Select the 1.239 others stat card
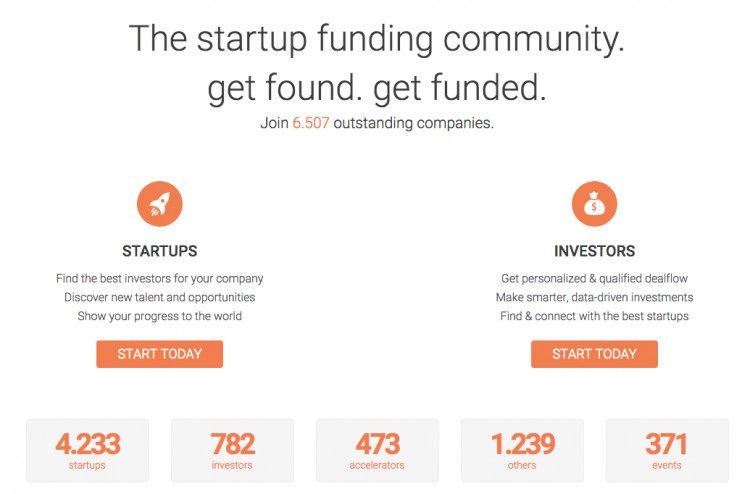This screenshot has width=750, height=494. pyautogui.click(x=522, y=450)
